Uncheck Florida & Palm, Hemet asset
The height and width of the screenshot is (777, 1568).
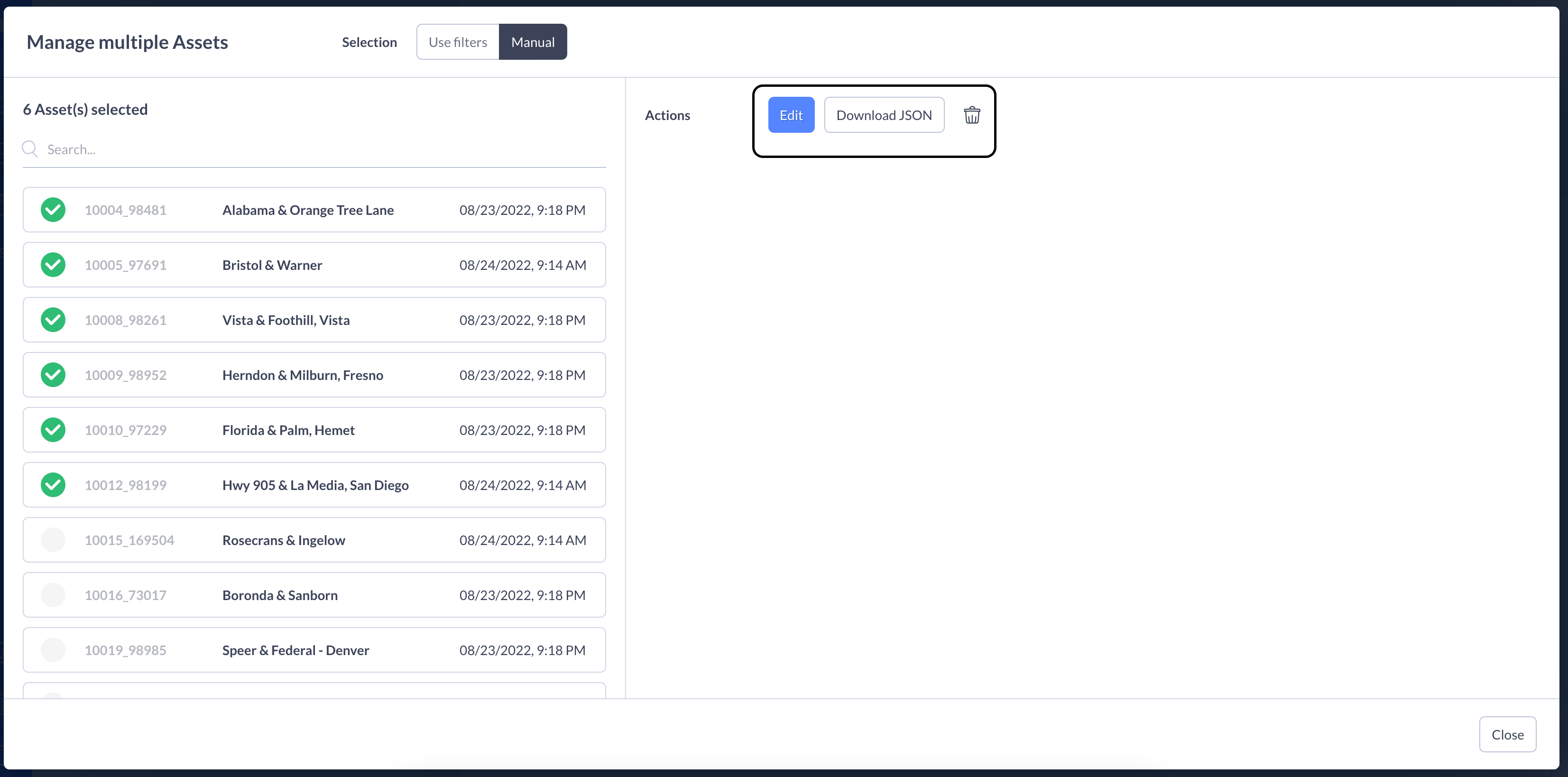[x=53, y=430]
